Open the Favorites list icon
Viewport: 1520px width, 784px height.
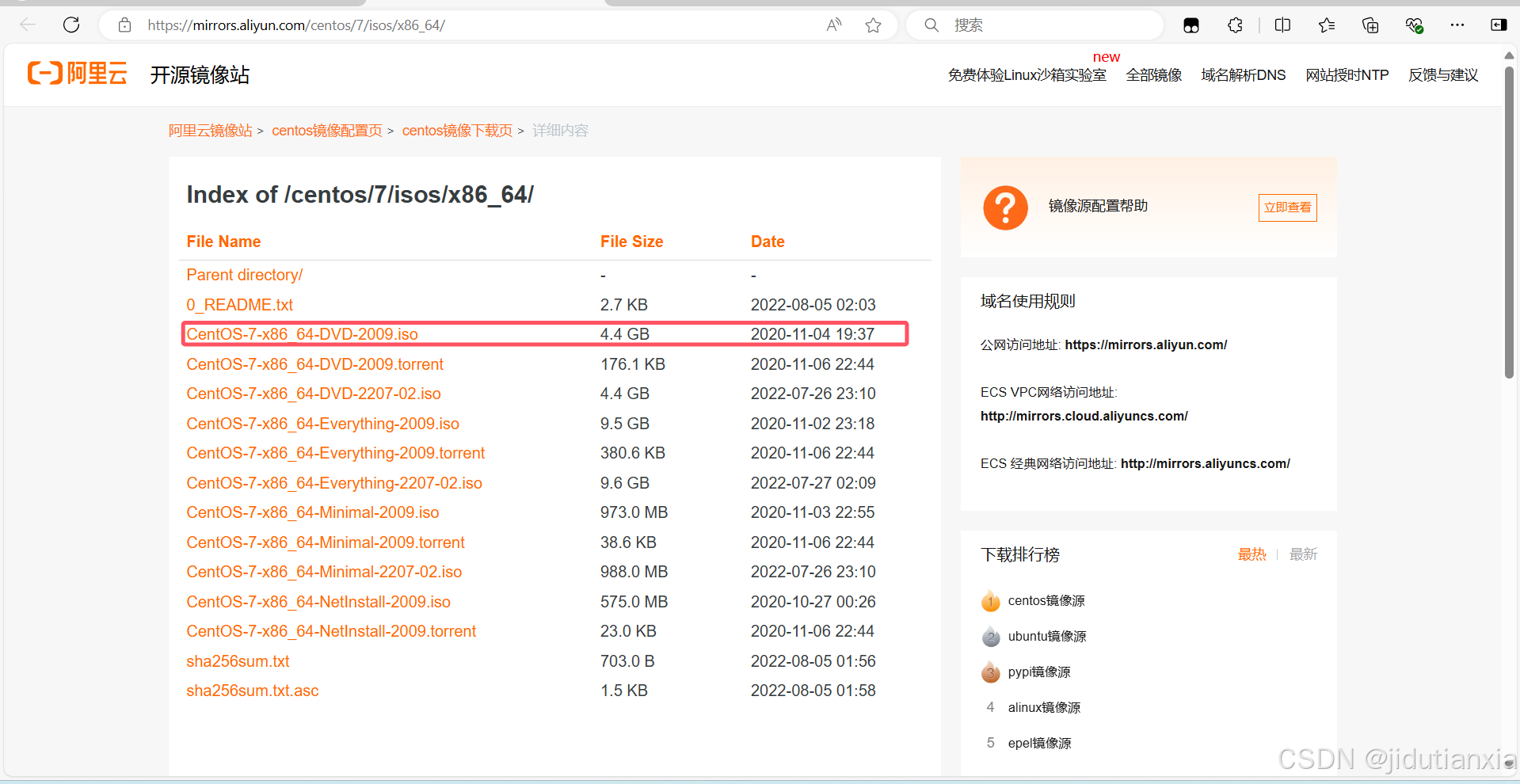click(1327, 25)
